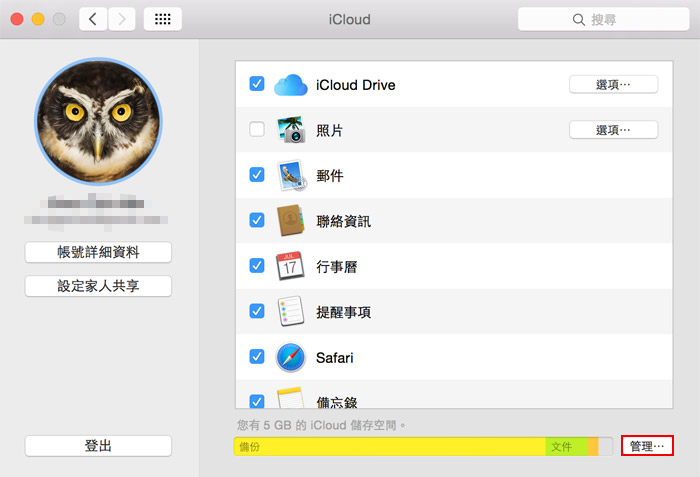Uncheck the 提醒事項 (Reminders) checkbox
The image size is (700, 477).
(257, 311)
